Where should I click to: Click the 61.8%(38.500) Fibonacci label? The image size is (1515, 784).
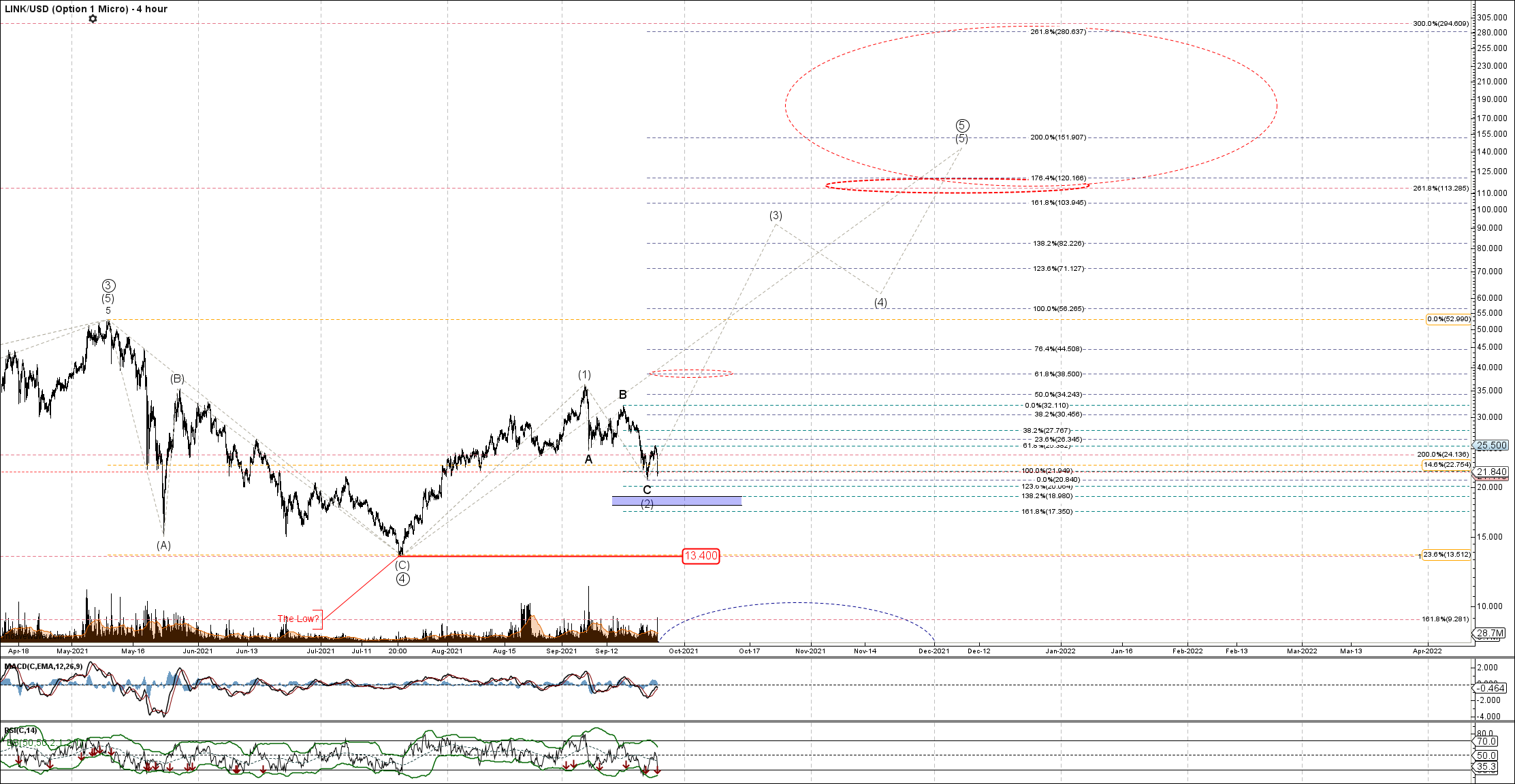tap(1058, 374)
